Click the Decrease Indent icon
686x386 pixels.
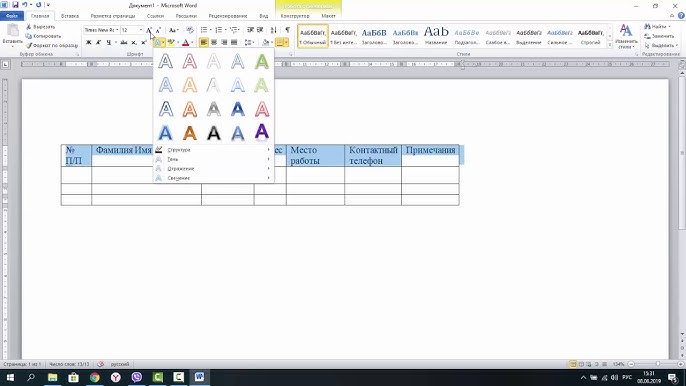click(x=250, y=30)
